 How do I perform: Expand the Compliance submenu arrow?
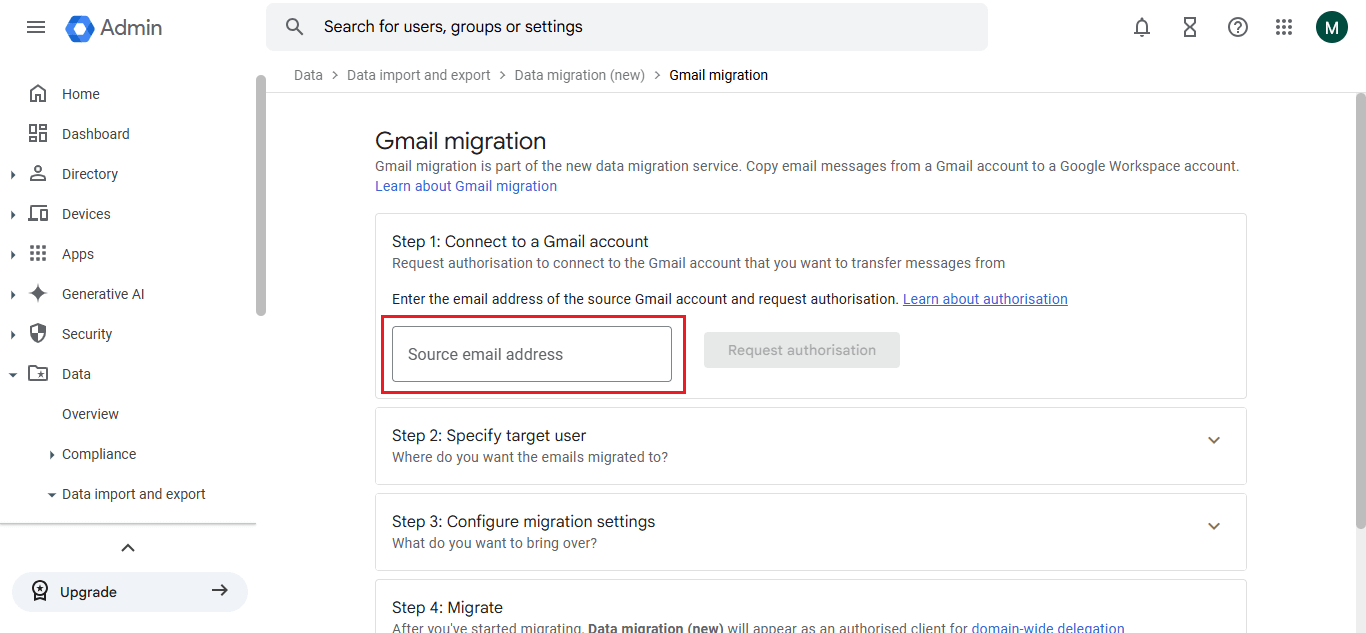click(52, 455)
